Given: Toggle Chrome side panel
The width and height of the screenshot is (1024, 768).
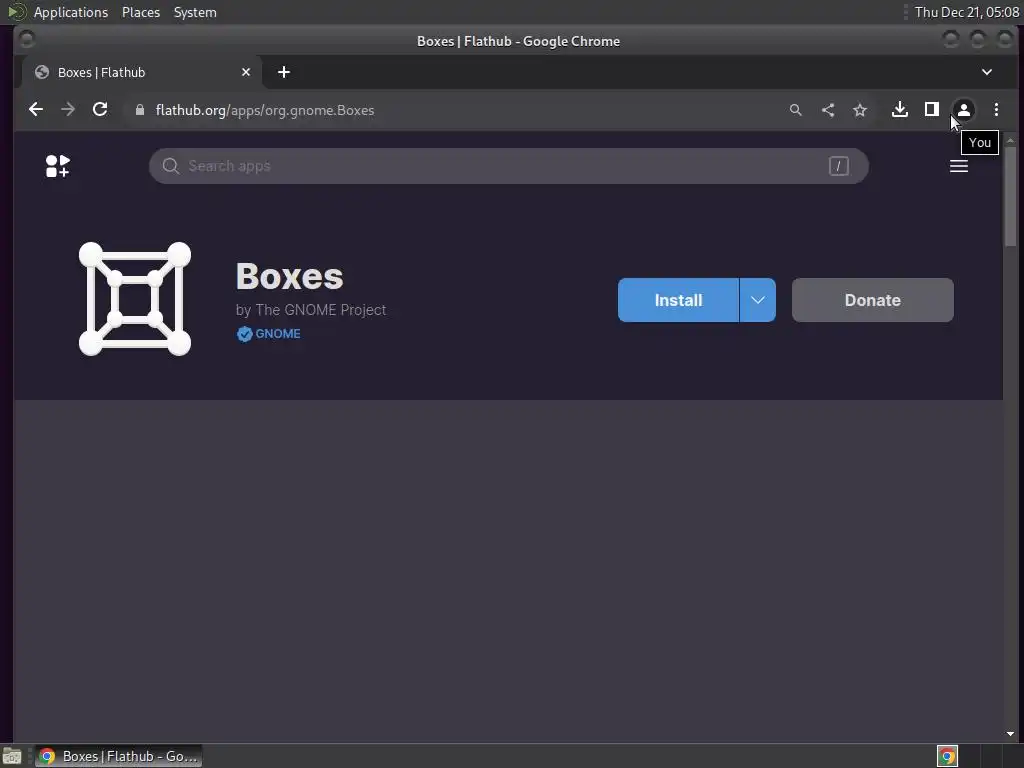Looking at the screenshot, I should (932, 110).
